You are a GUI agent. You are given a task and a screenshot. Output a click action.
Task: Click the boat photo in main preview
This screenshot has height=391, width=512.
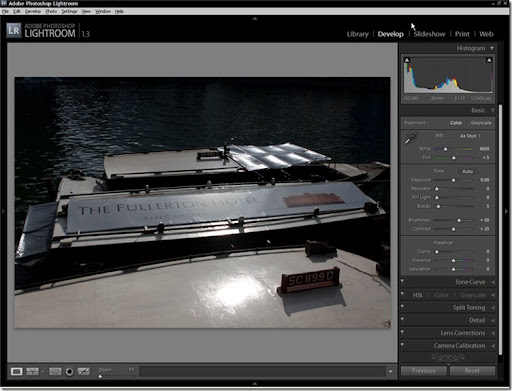[x=202, y=203]
